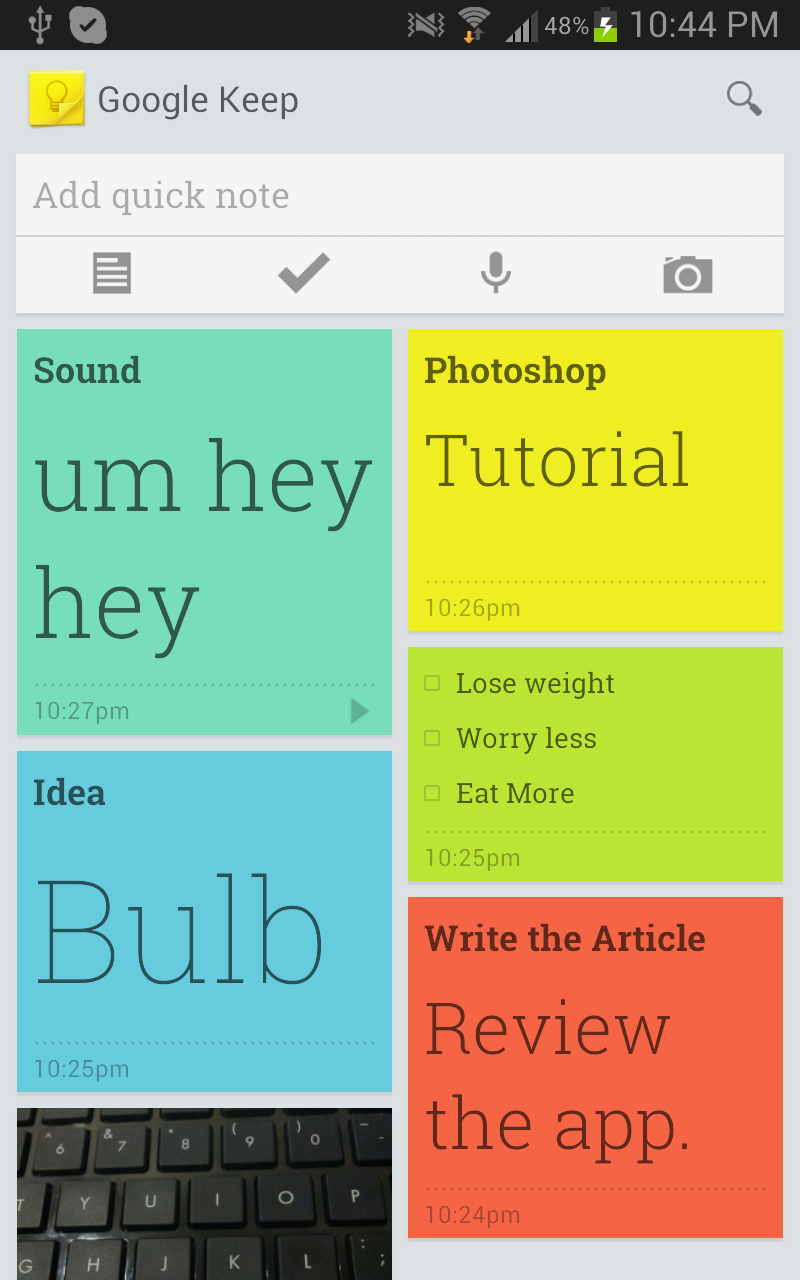
Task: Open the orange Write the Article note
Action: pyautogui.click(x=595, y=1066)
